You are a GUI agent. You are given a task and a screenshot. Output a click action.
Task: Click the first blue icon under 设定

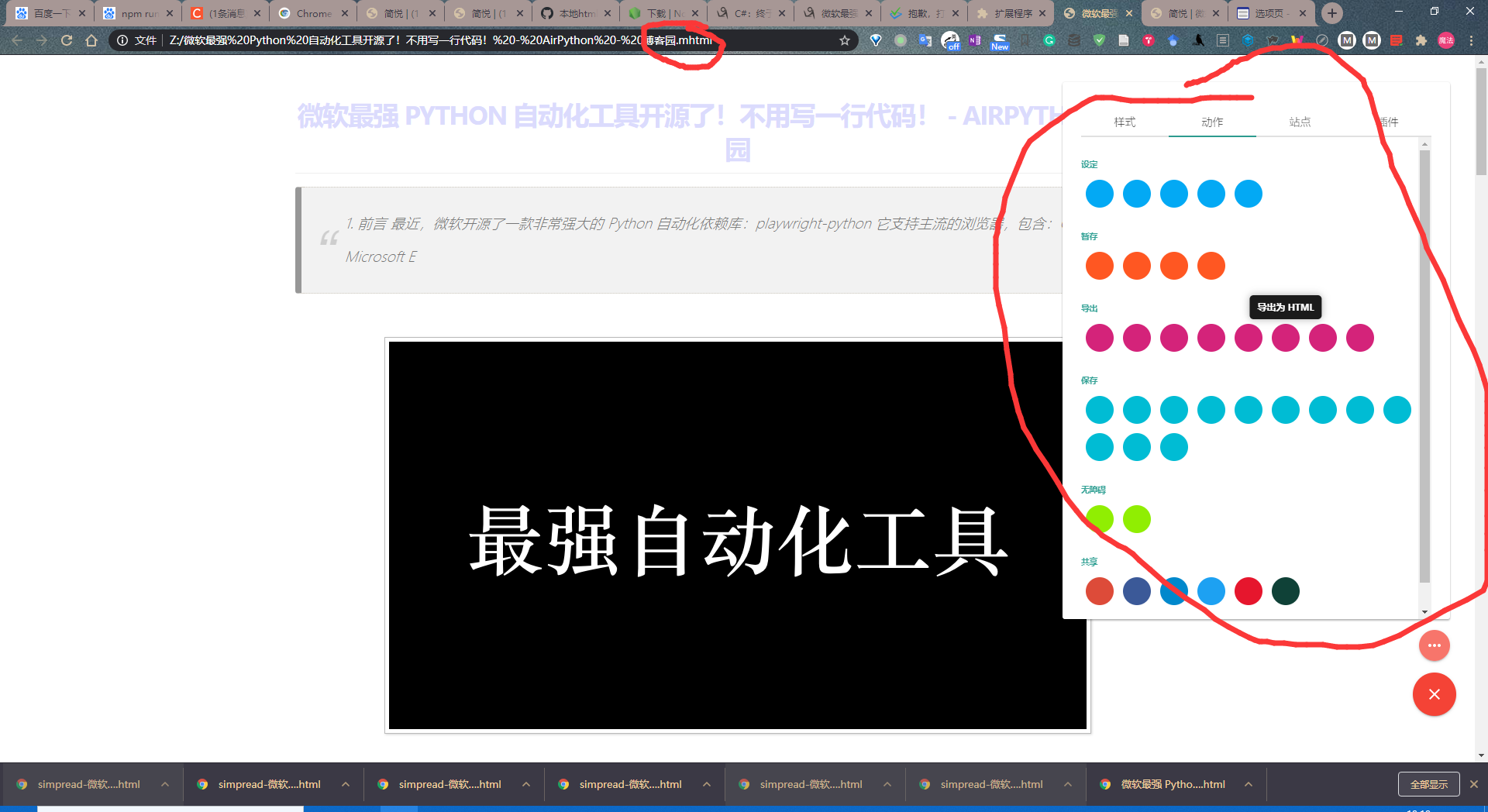1100,194
